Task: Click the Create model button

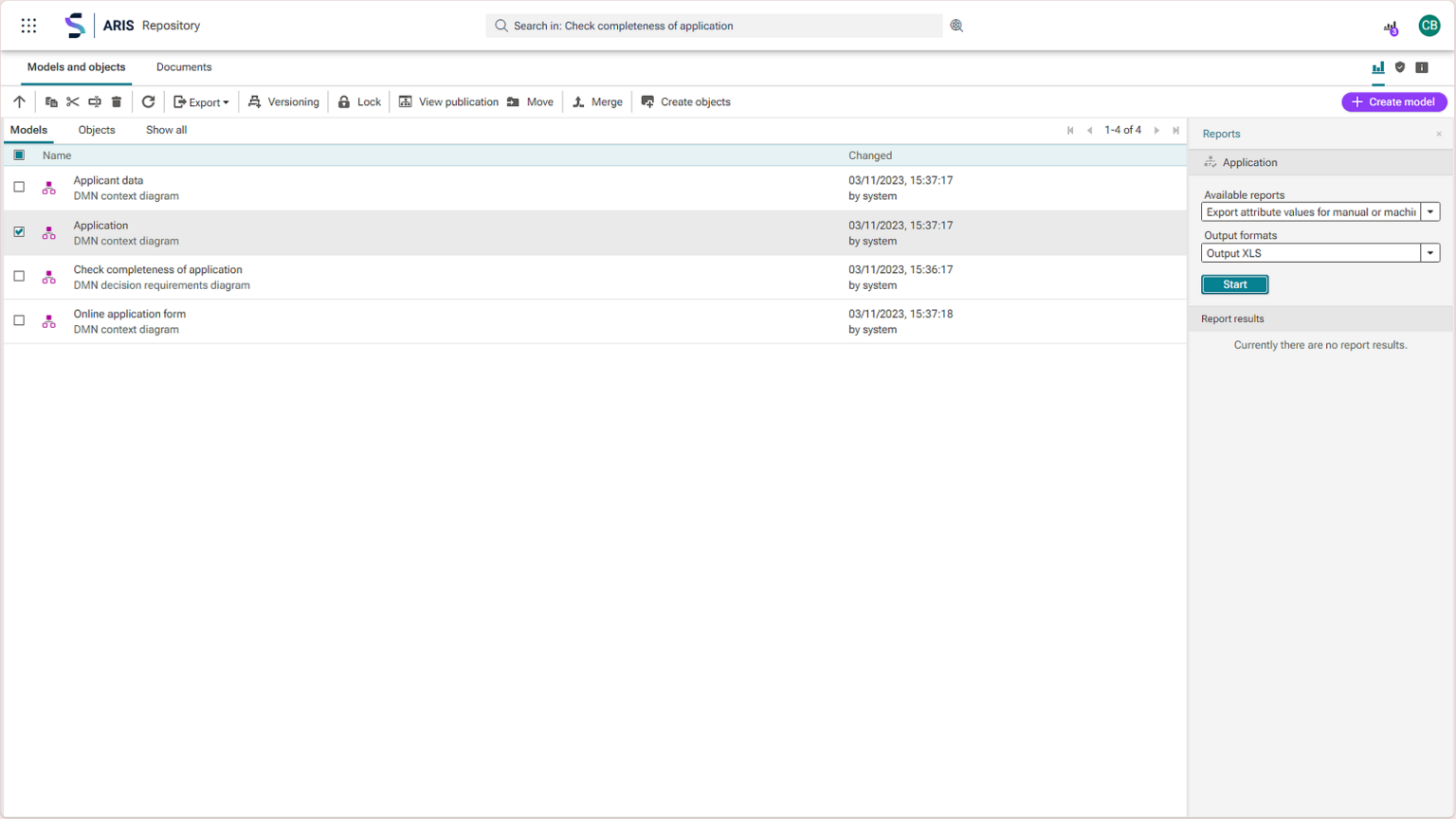Action: tap(1393, 101)
